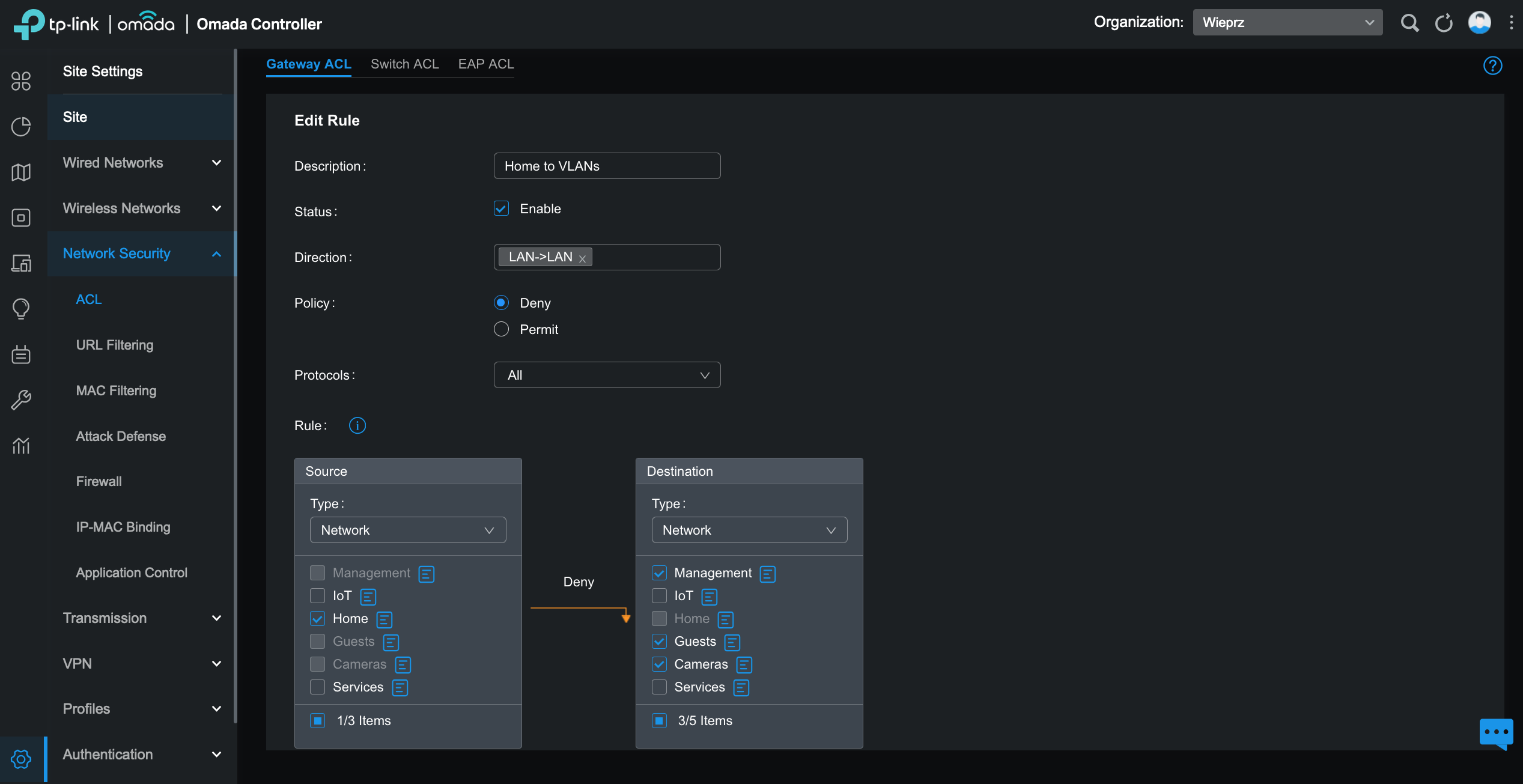This screenshot has width=1523, height=784.
Task: Toggle the Enable status checkbox
Action: tap(501, 208)
